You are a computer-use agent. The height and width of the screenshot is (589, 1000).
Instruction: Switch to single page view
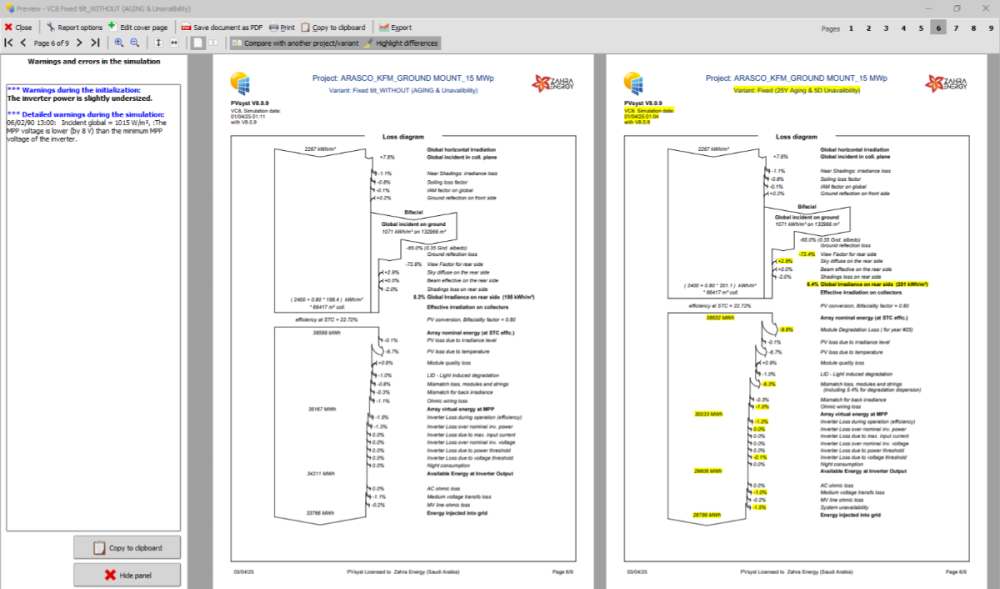point(198,43)
